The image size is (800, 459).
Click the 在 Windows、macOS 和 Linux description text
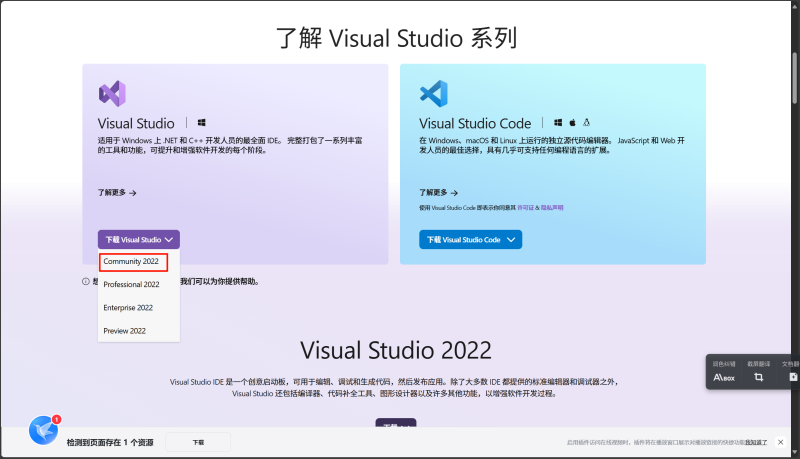(x=552, y=145)
